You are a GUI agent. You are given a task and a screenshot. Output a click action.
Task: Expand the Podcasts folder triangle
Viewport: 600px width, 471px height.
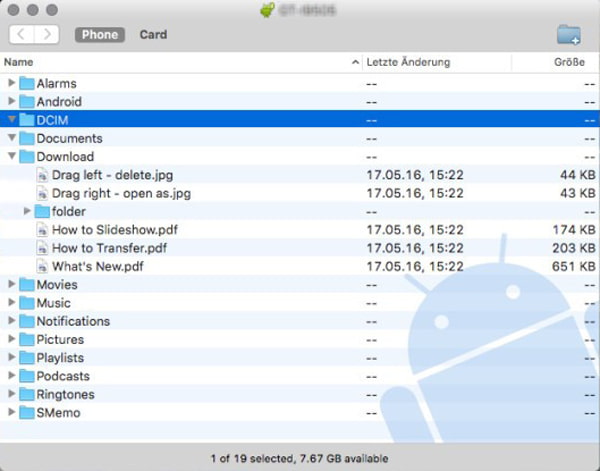tap(11, 375)
